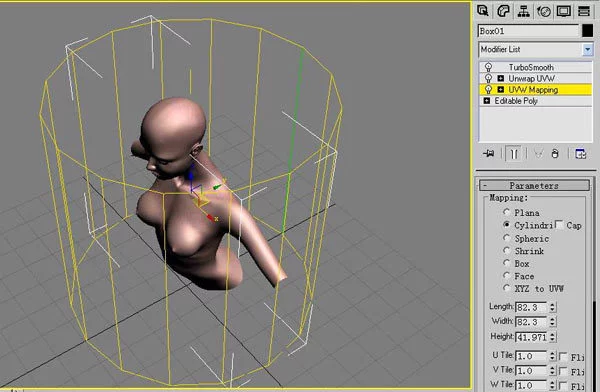Screen dimensions: 600x392
Task: Click the V Tile value field
Action: click(532, 371)
